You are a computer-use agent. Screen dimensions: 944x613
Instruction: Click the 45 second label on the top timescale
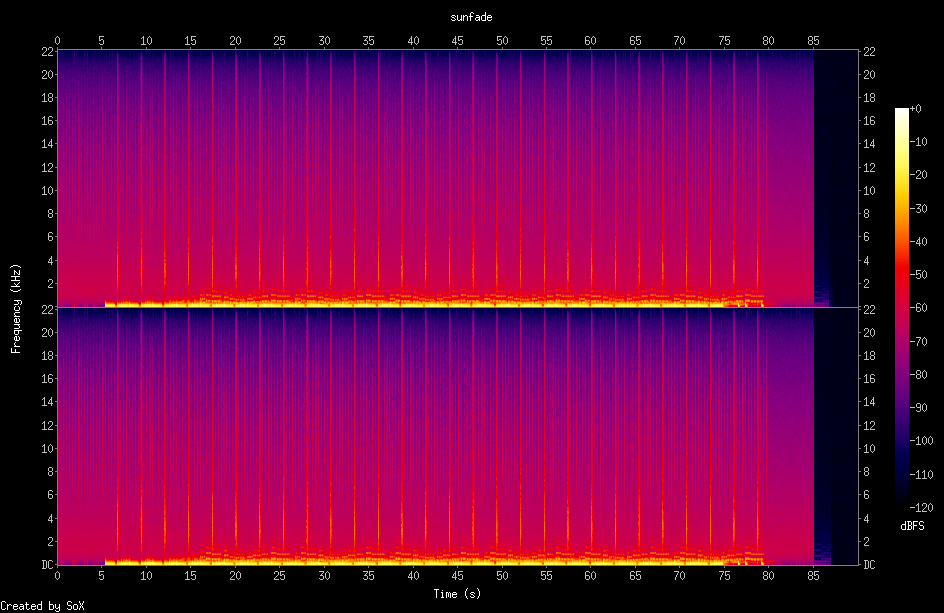point(458,41)
